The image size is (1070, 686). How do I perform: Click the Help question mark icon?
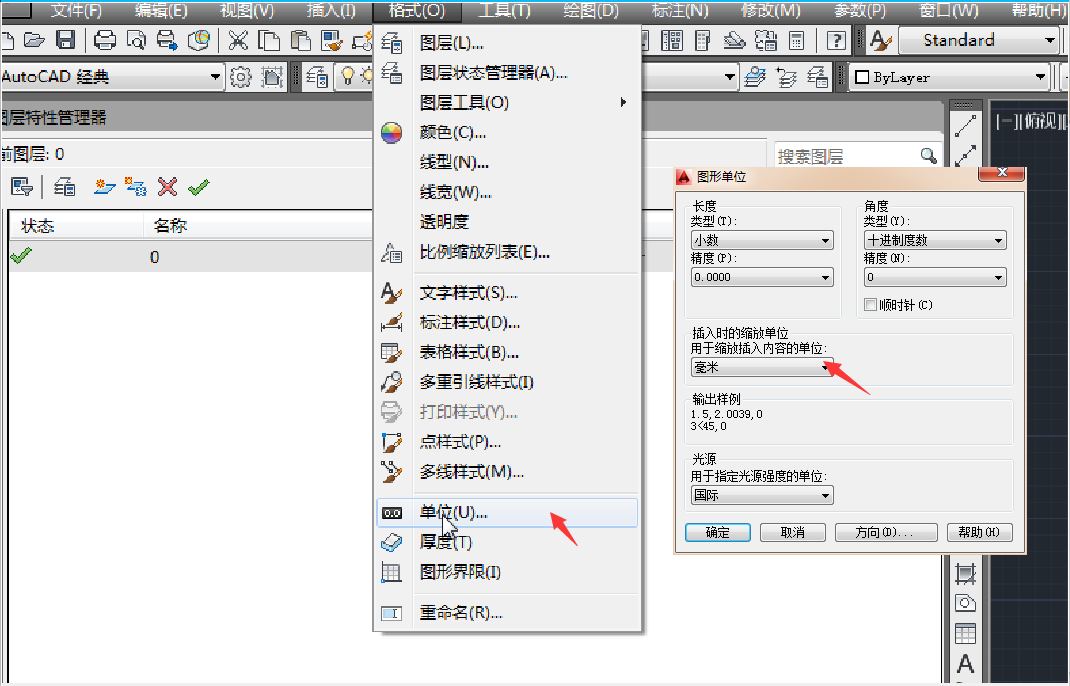836,40
